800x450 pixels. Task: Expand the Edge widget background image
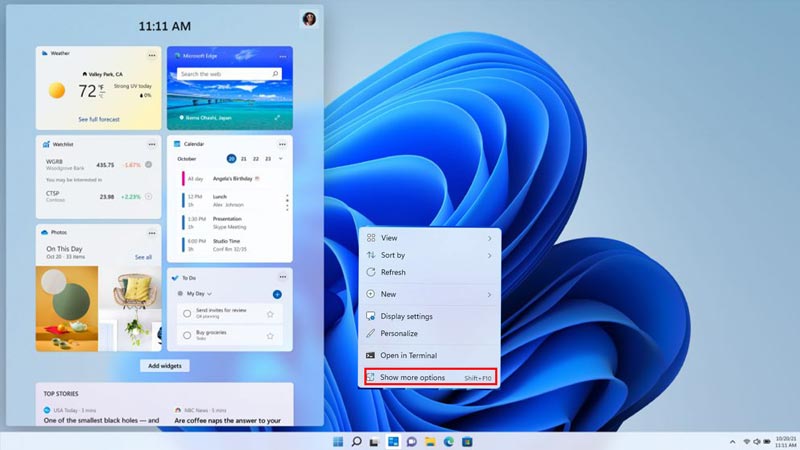(277, 118)
